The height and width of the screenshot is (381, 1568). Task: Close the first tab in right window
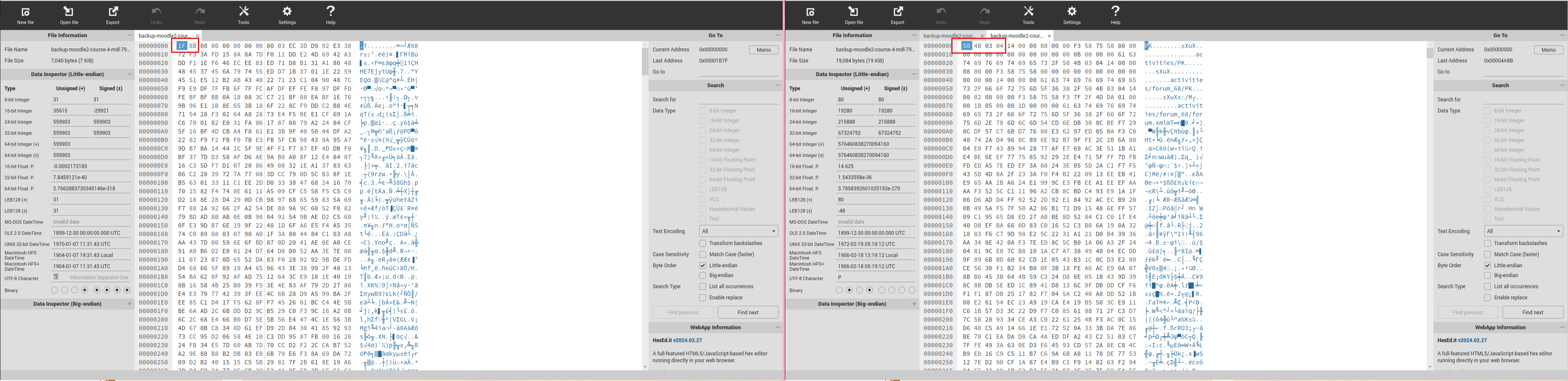click(982, 36)
